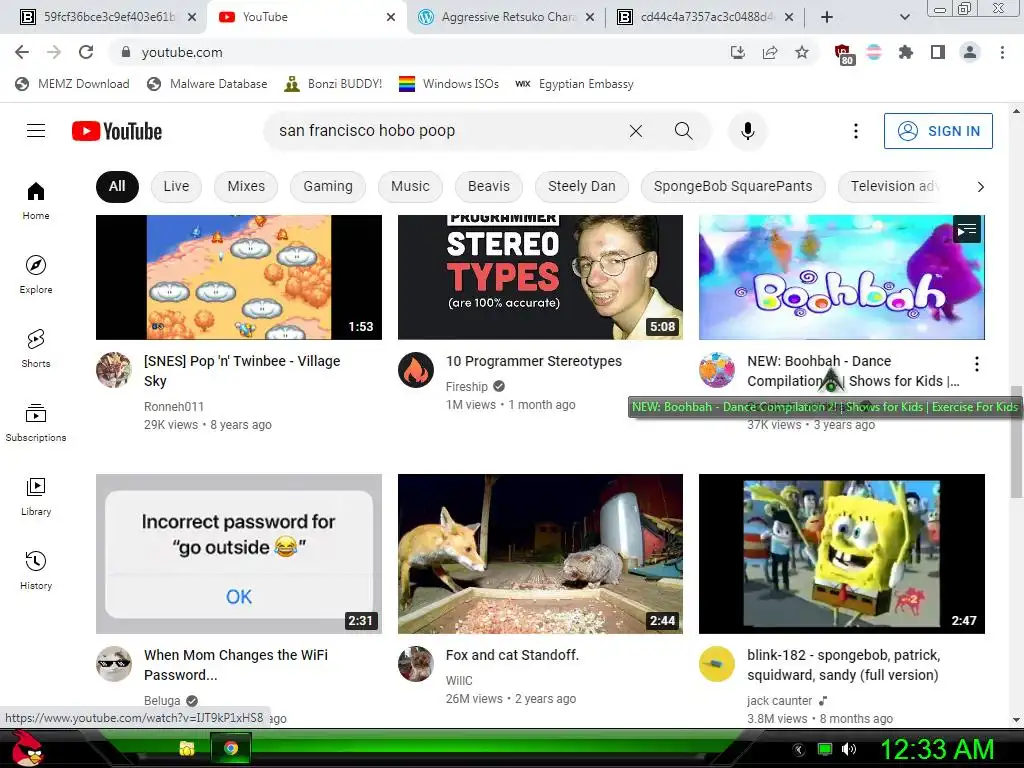Open History in the sidebar
Viewport: 1024px width, 768px height.
(x=36, y=570)
